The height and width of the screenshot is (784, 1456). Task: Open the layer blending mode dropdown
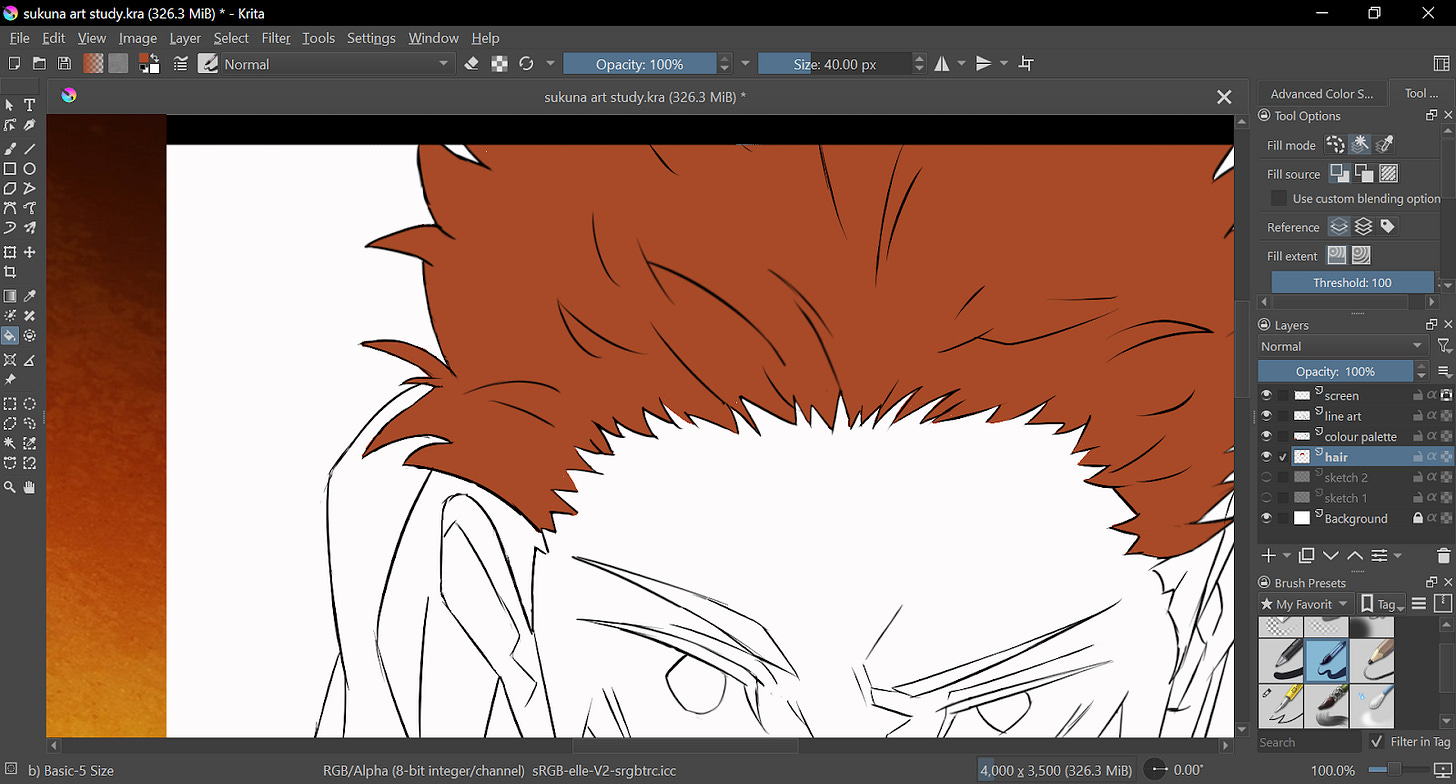click(1343, 346)
